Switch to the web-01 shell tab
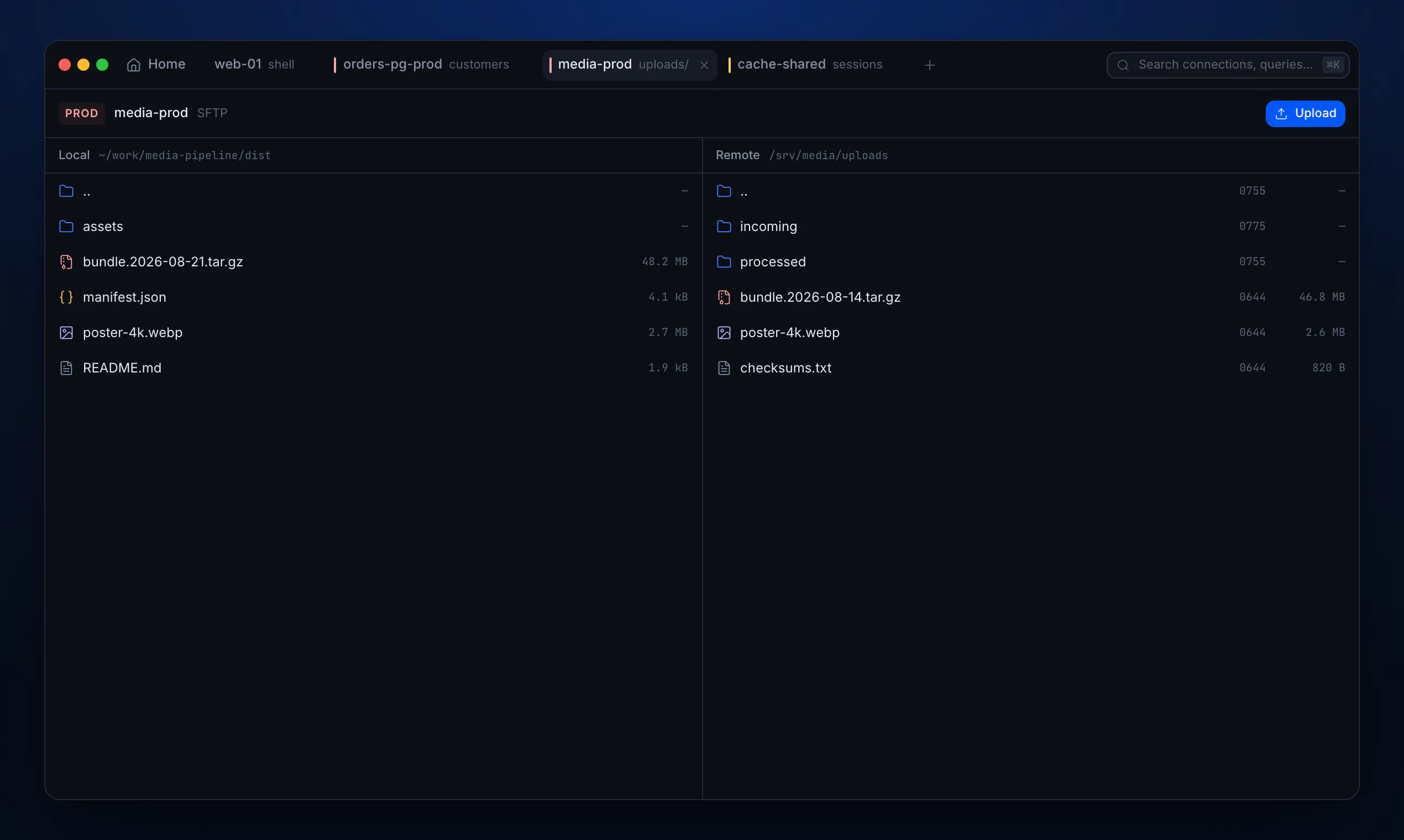This screenshot has height=840, width=1404. [x=254, y=65]
